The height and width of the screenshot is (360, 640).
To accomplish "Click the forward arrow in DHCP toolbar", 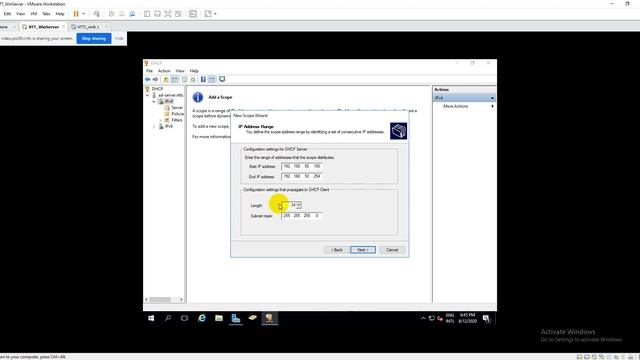I will point(155,79).
